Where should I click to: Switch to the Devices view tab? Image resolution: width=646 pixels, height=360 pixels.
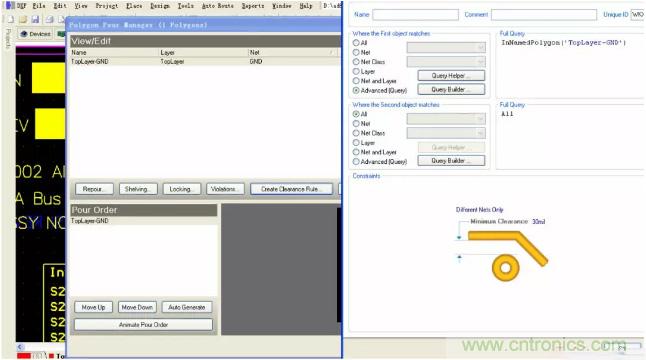coord(35,34)
